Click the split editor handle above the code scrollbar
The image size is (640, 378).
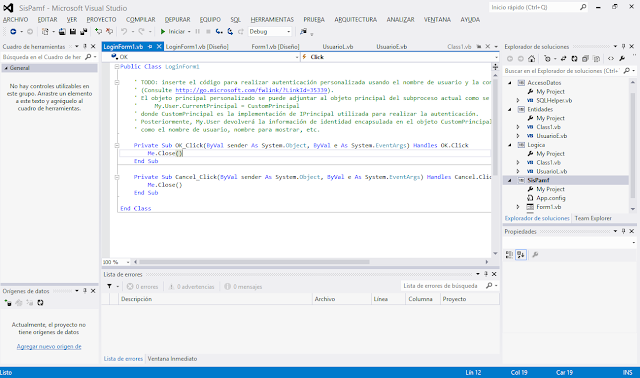coord(495,67)
